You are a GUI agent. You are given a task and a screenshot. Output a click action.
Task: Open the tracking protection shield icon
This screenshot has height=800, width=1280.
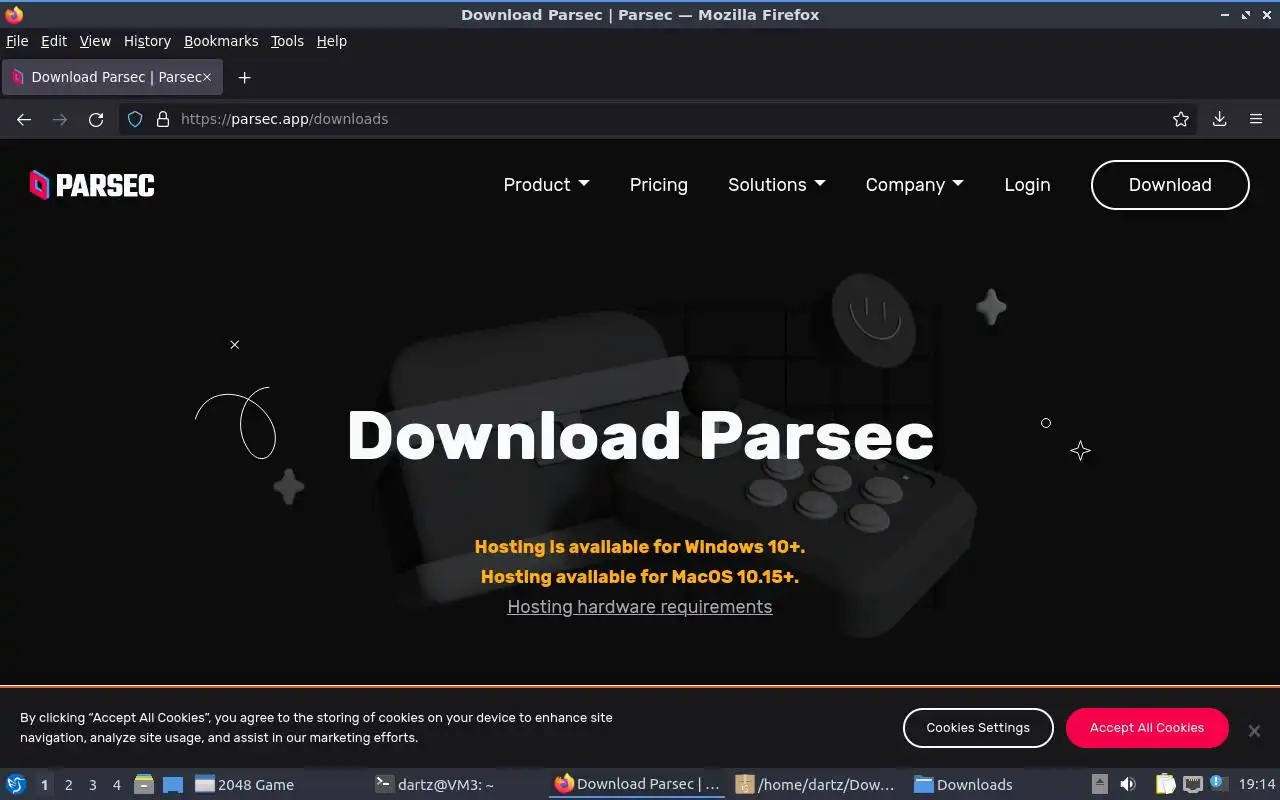[135, 119]
